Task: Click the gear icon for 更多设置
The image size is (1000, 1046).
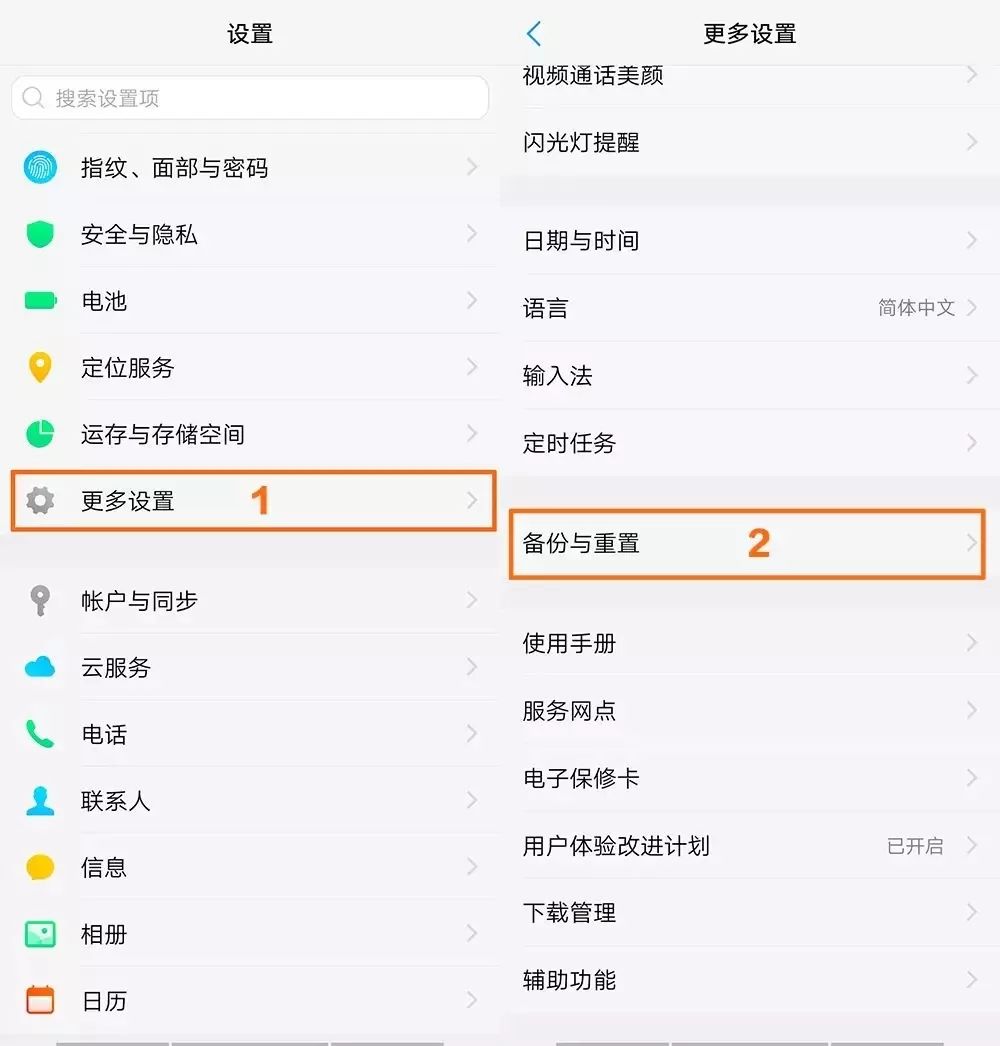Action: click(x=39, y=501)
